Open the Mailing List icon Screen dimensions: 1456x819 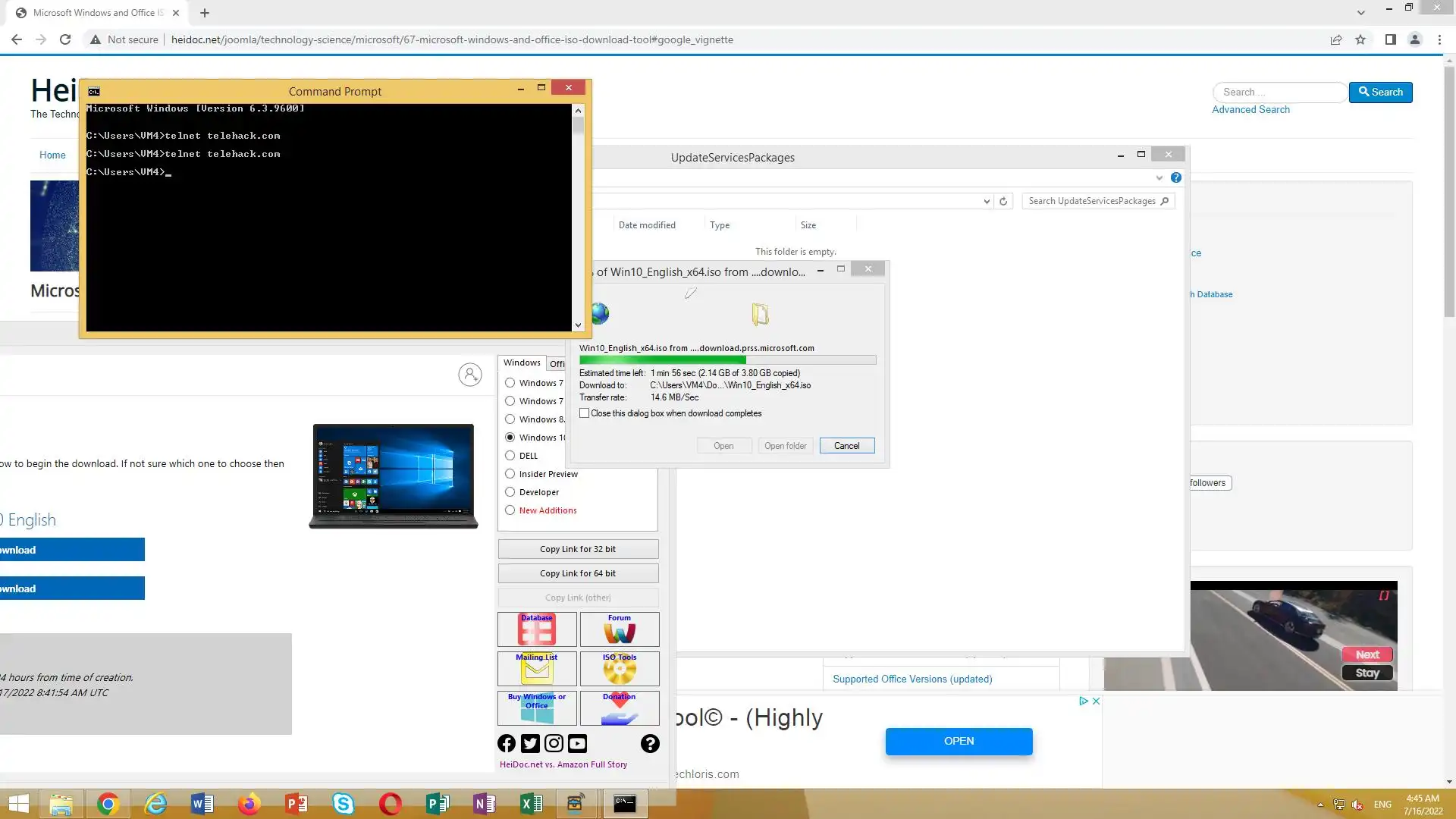[537, 669]
